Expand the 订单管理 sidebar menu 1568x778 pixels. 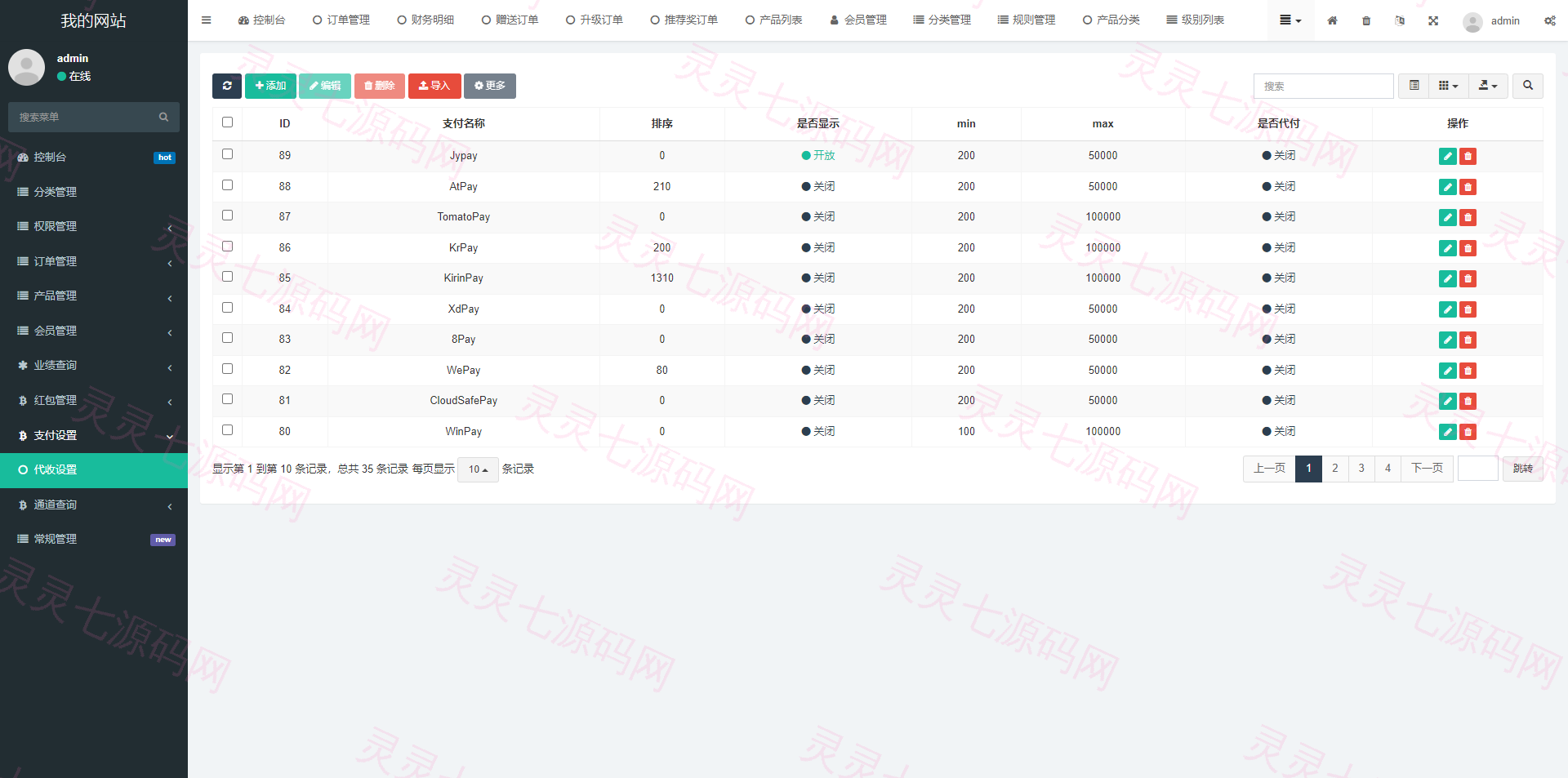click(x=94, y=261)
